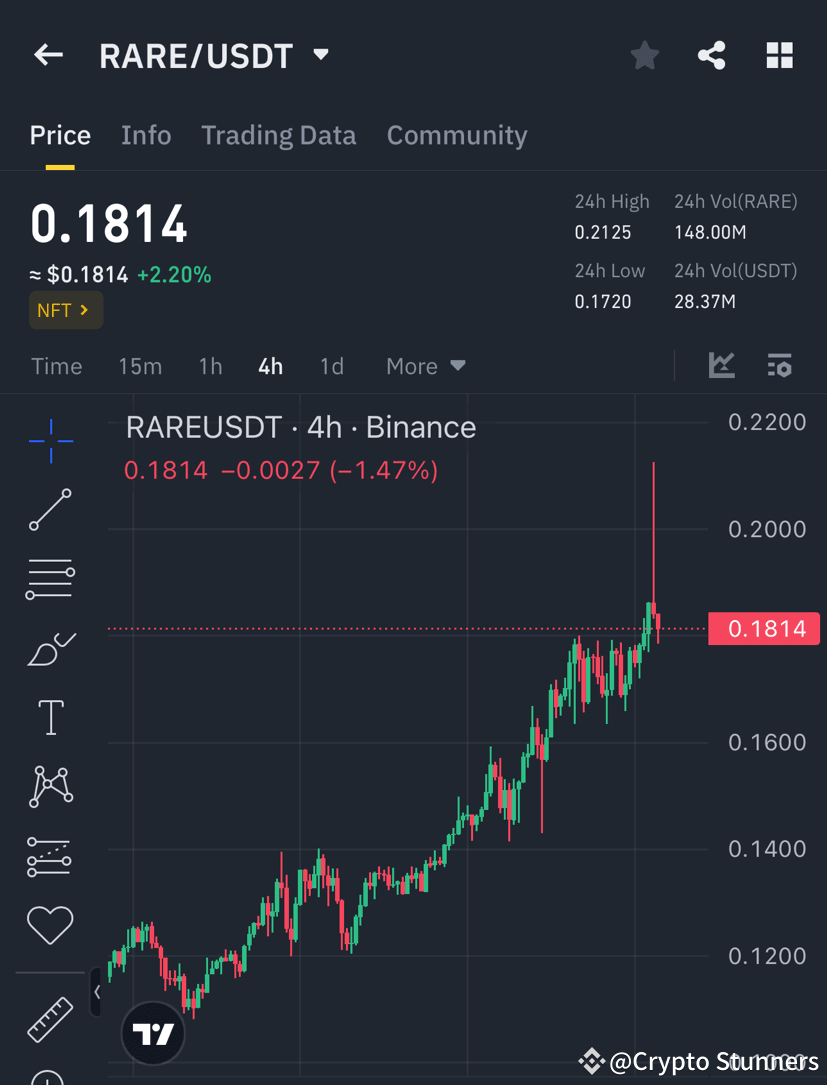Open chart type selector icon
This screenshot has height=1085, width=827.
click(x=722, y=366)
